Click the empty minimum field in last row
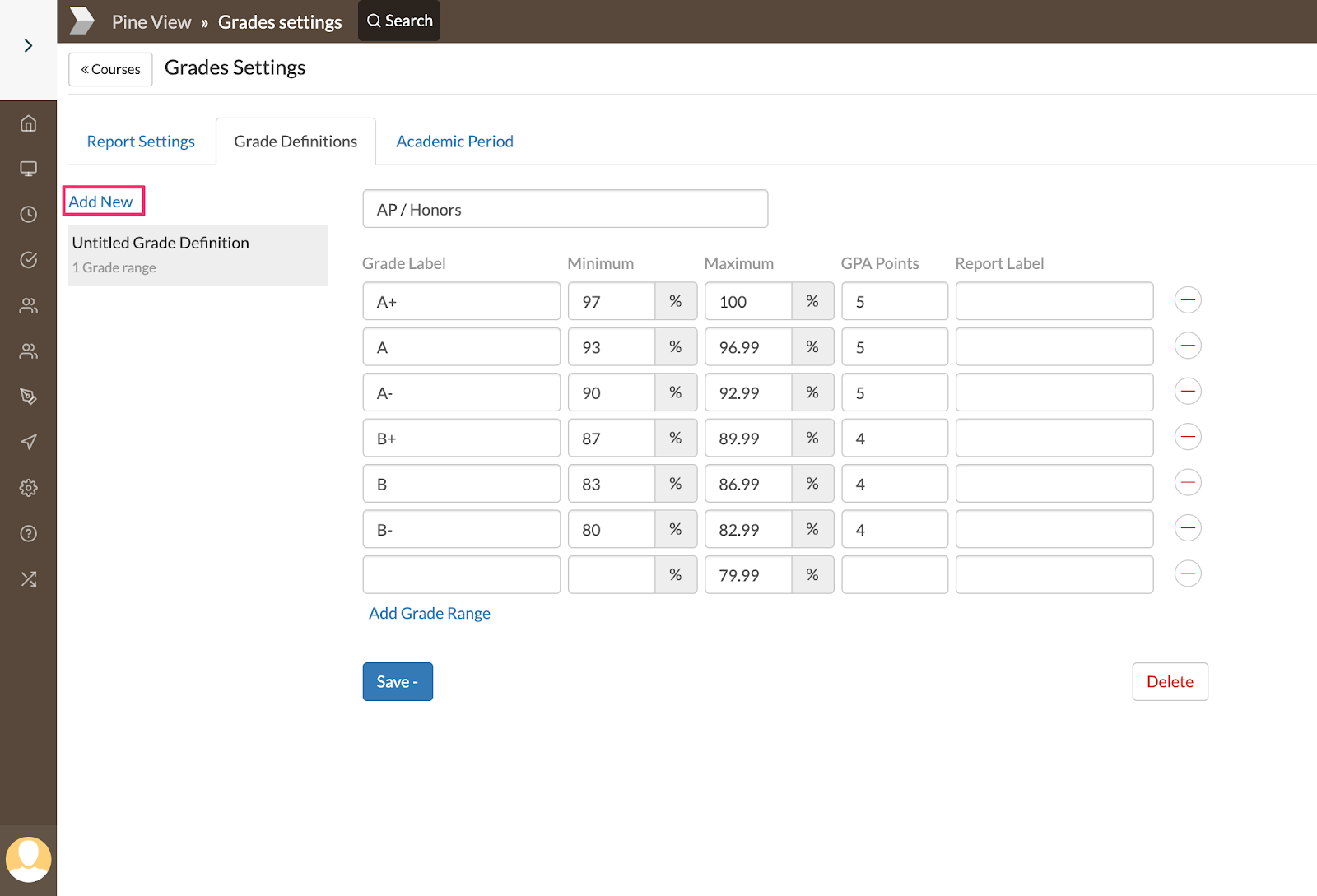The image size is (1317, 896). [x=612, y=575]
